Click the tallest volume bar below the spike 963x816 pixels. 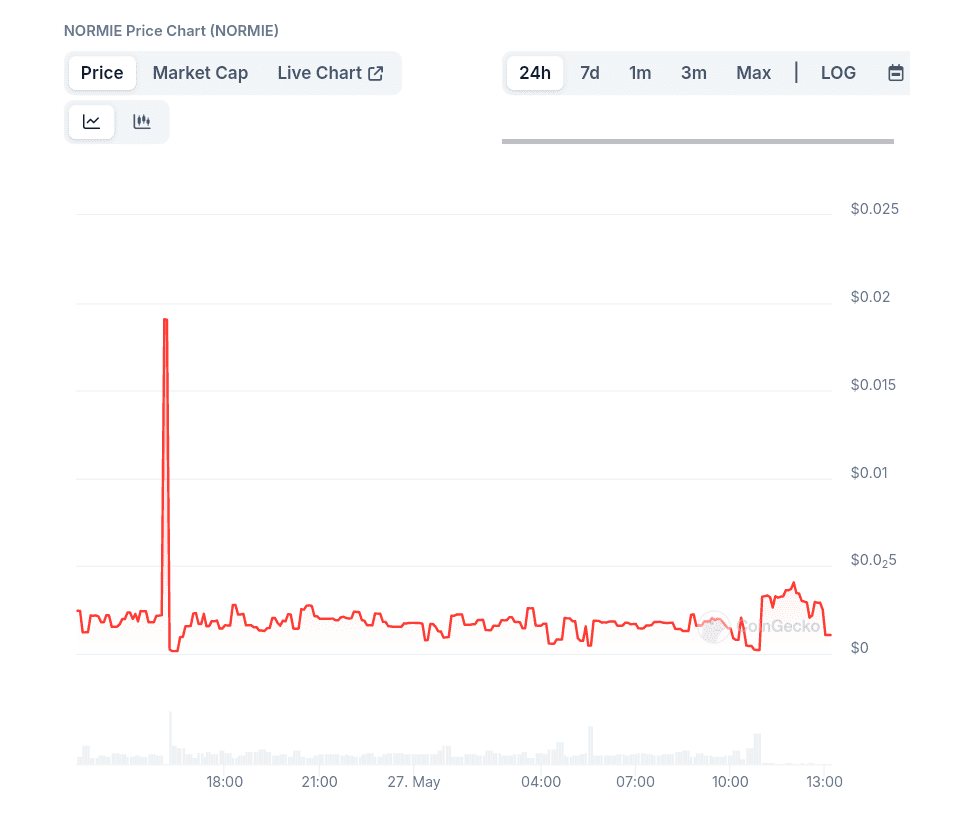pyautogui.click(x=170, y=738)
